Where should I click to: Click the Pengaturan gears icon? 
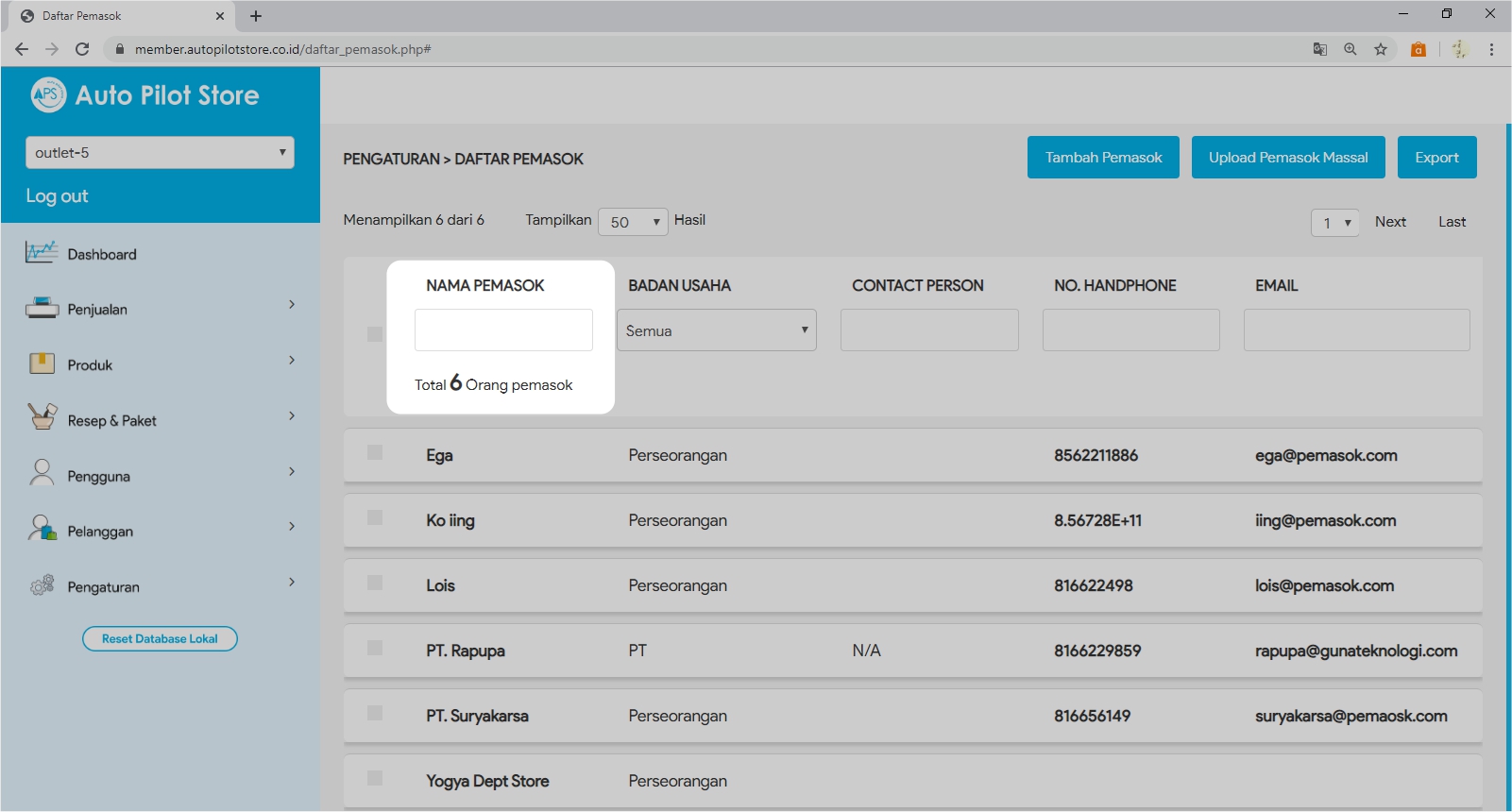42,586
